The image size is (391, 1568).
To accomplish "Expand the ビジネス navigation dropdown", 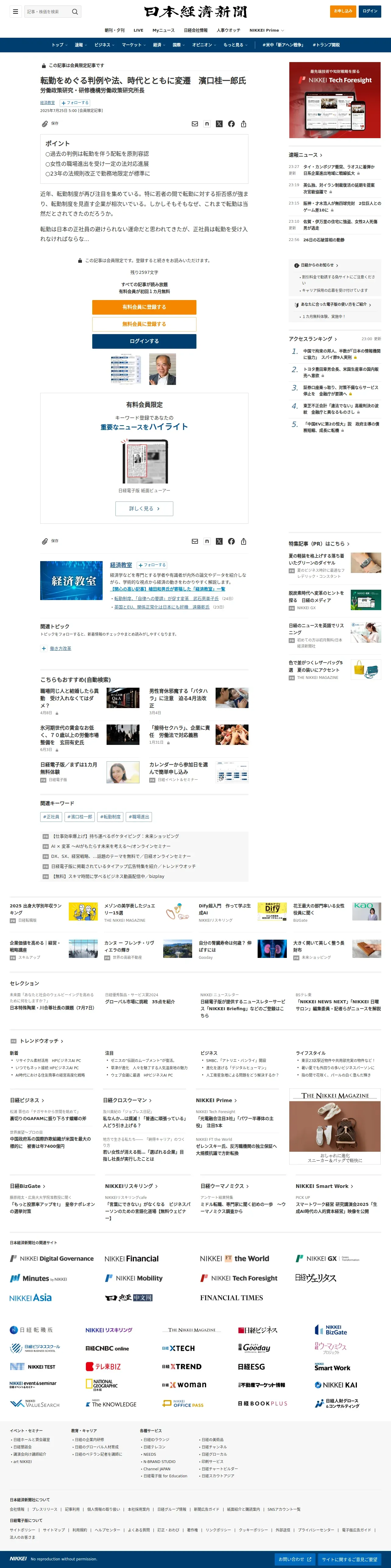I will coord(104,44).
